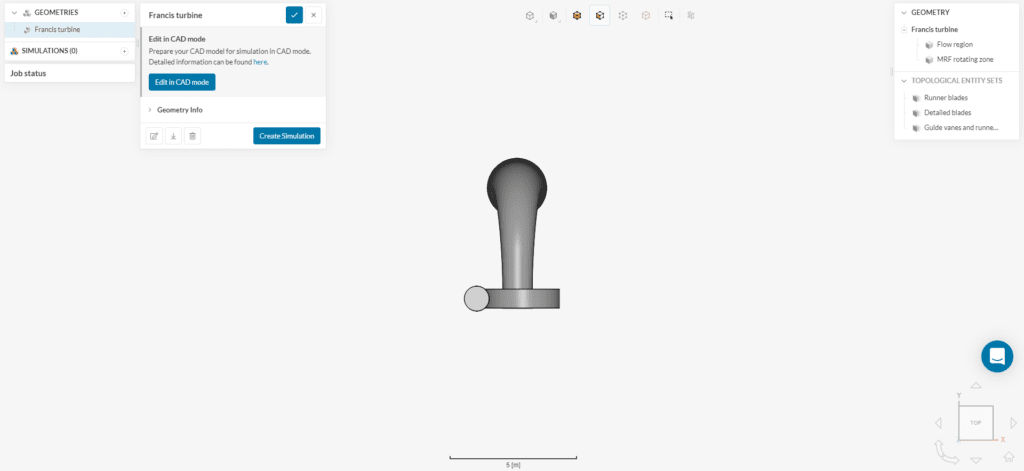Select MRF rotating zone in geometry tree
The height and width of the screenshot is (471, 1024).
[965, 59]
